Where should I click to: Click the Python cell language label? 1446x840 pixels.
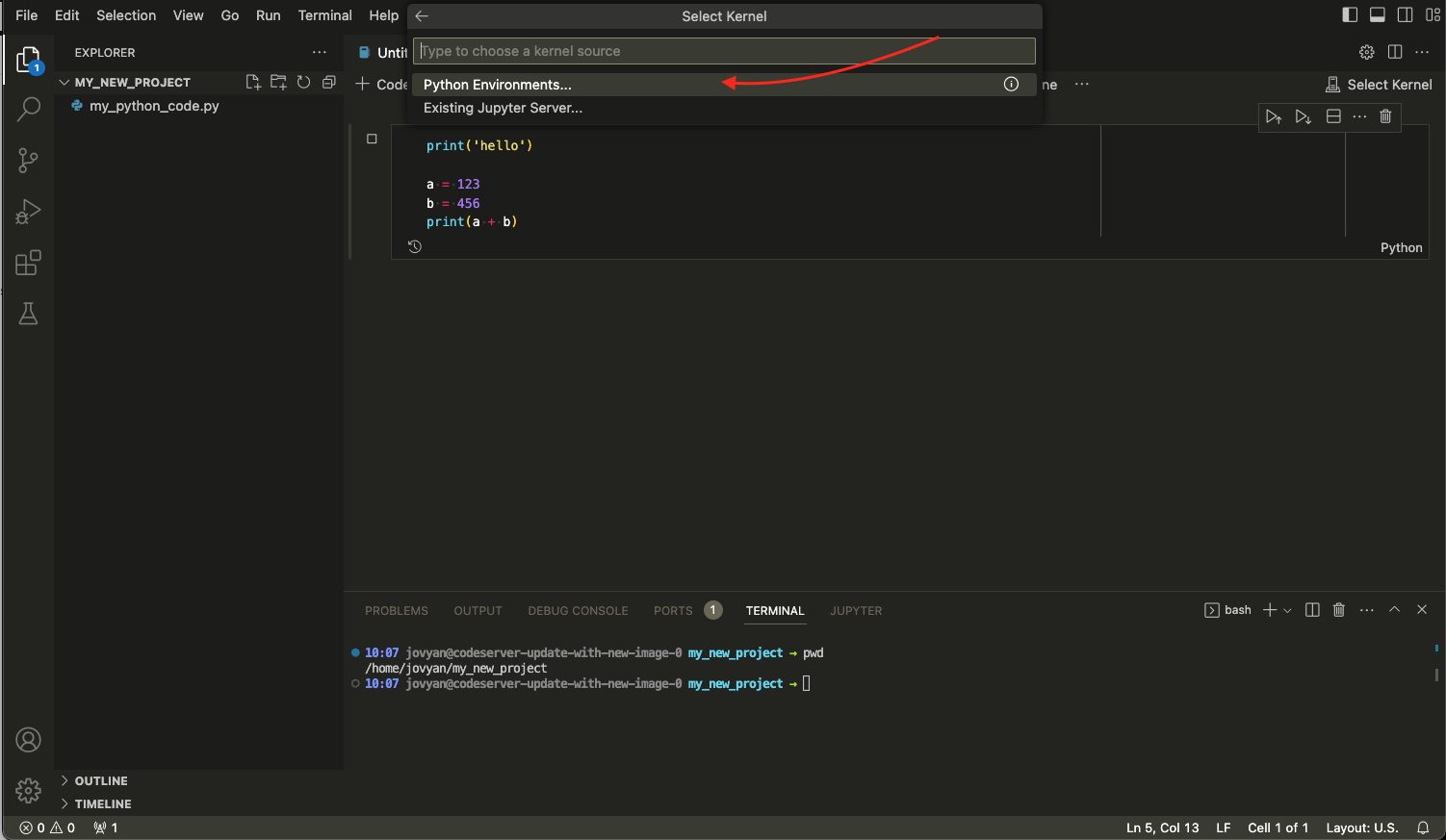tap(1401, 247)
